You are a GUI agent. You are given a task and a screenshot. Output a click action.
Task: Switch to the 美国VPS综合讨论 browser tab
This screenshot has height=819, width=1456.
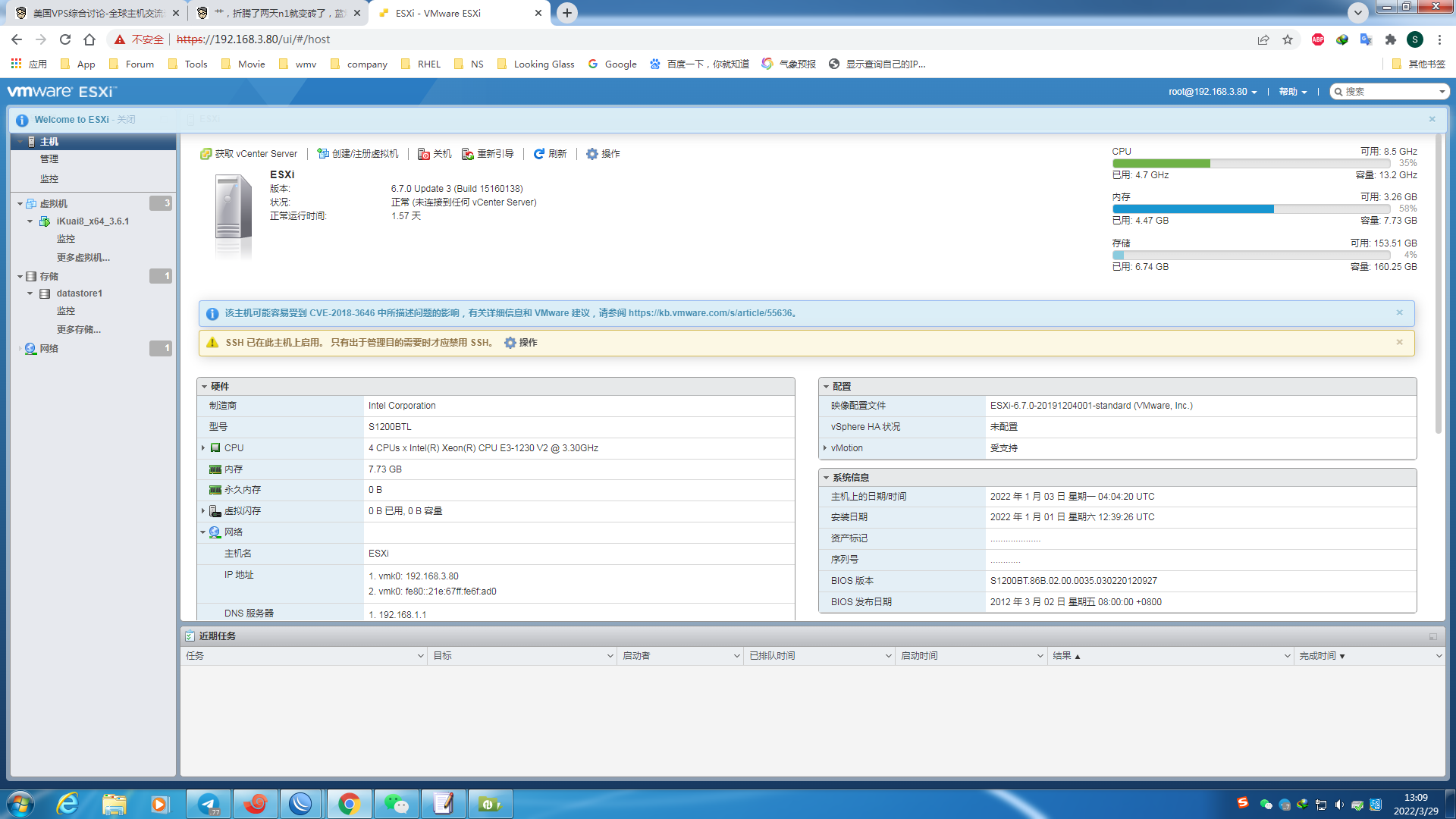click(99, 13)
